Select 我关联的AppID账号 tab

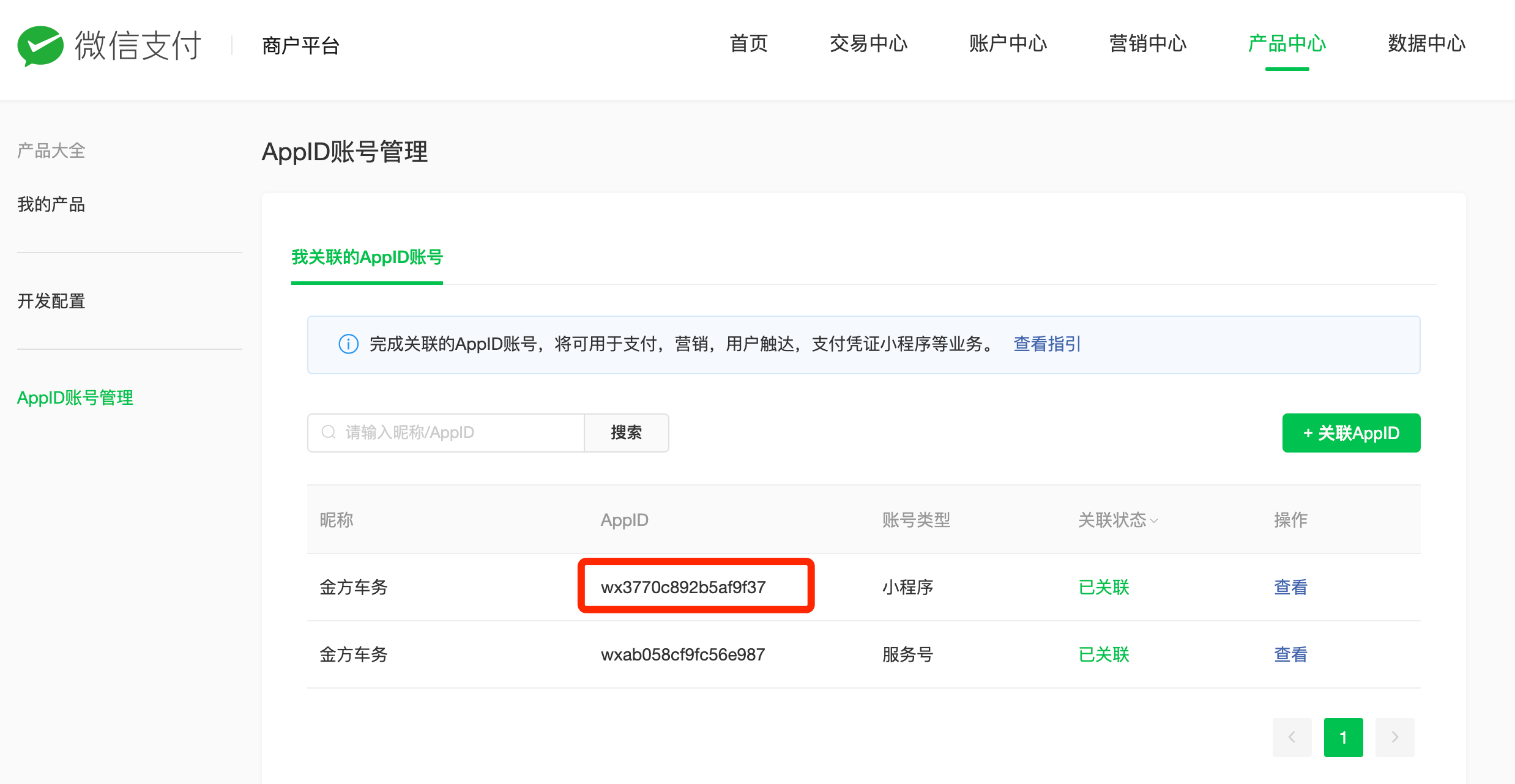point(367,257)
